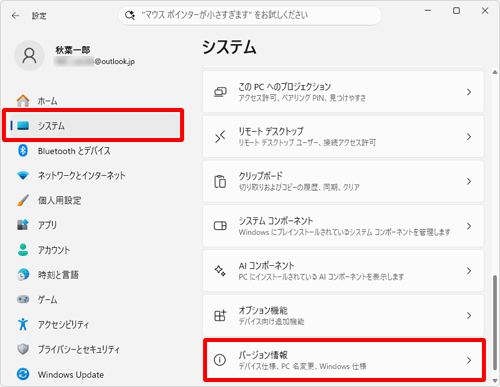The width and height of the screenshot is (500, 387).
Task: Expand the クリップボード chevron arrow
Action: [x=469, y=181]
